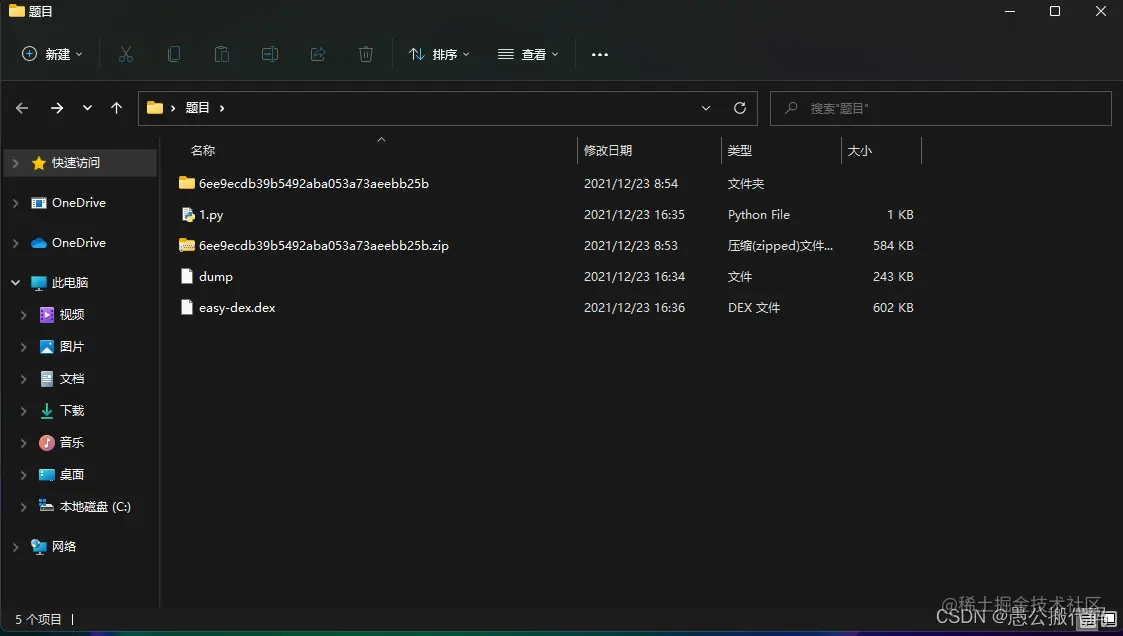Go up one folder level

tap(117, 108)
